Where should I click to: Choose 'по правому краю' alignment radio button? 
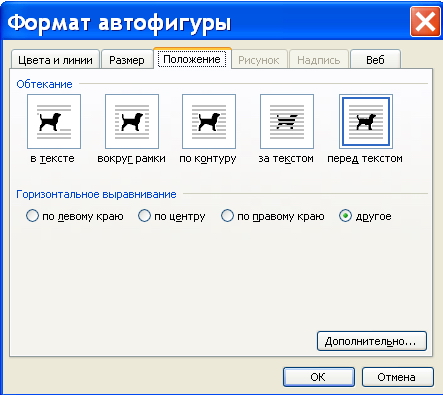tap(227, 216)
